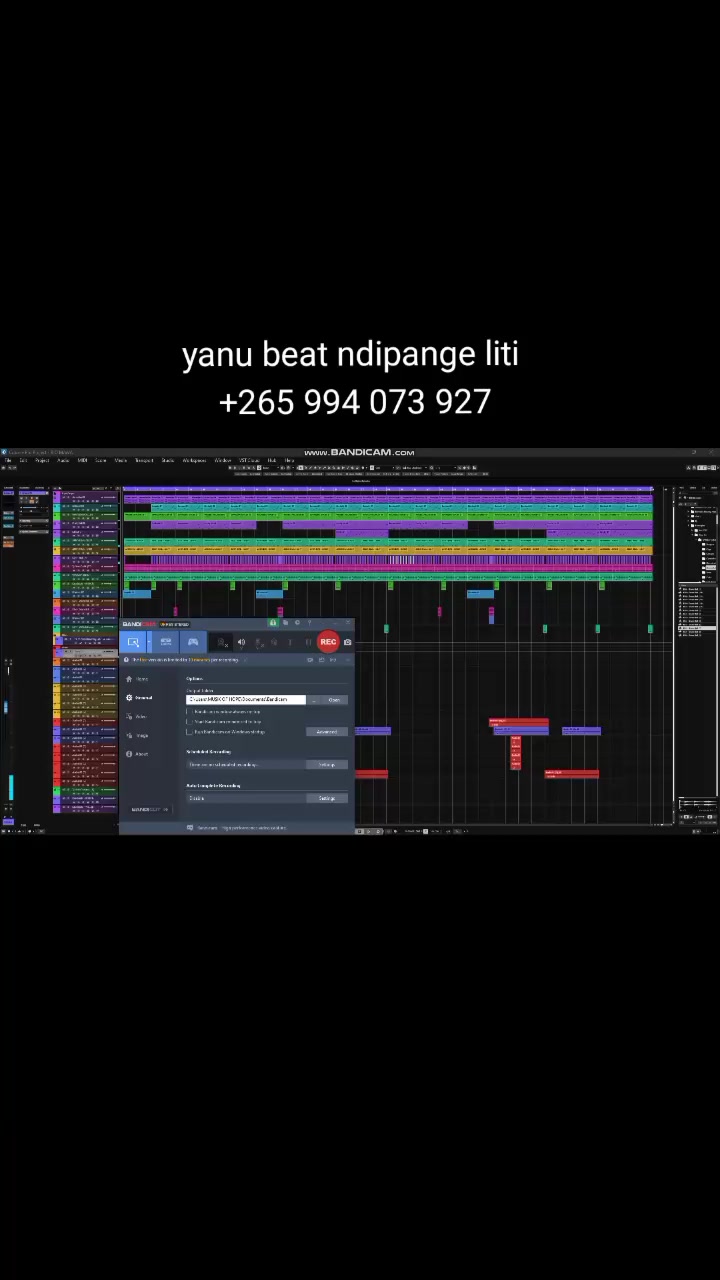Click the '...' browse button for output folder
Screen dimensions: 720x1280
(314, 700)
